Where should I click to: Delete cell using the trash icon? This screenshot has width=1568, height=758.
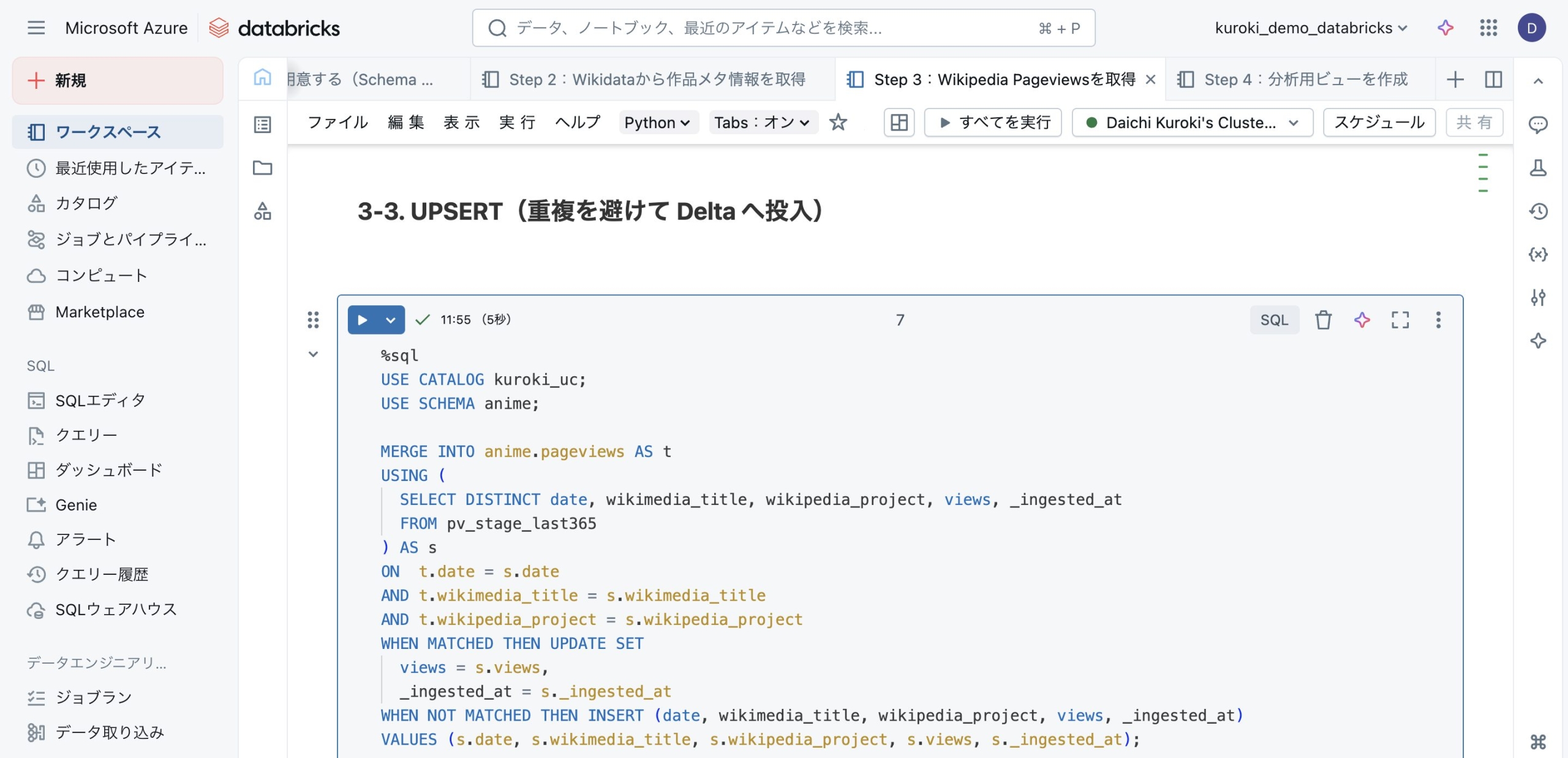tap(1323, 320)
